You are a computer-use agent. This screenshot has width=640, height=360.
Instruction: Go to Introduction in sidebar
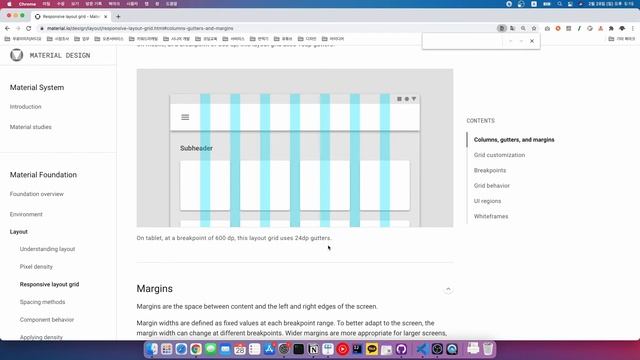(25, 107)
